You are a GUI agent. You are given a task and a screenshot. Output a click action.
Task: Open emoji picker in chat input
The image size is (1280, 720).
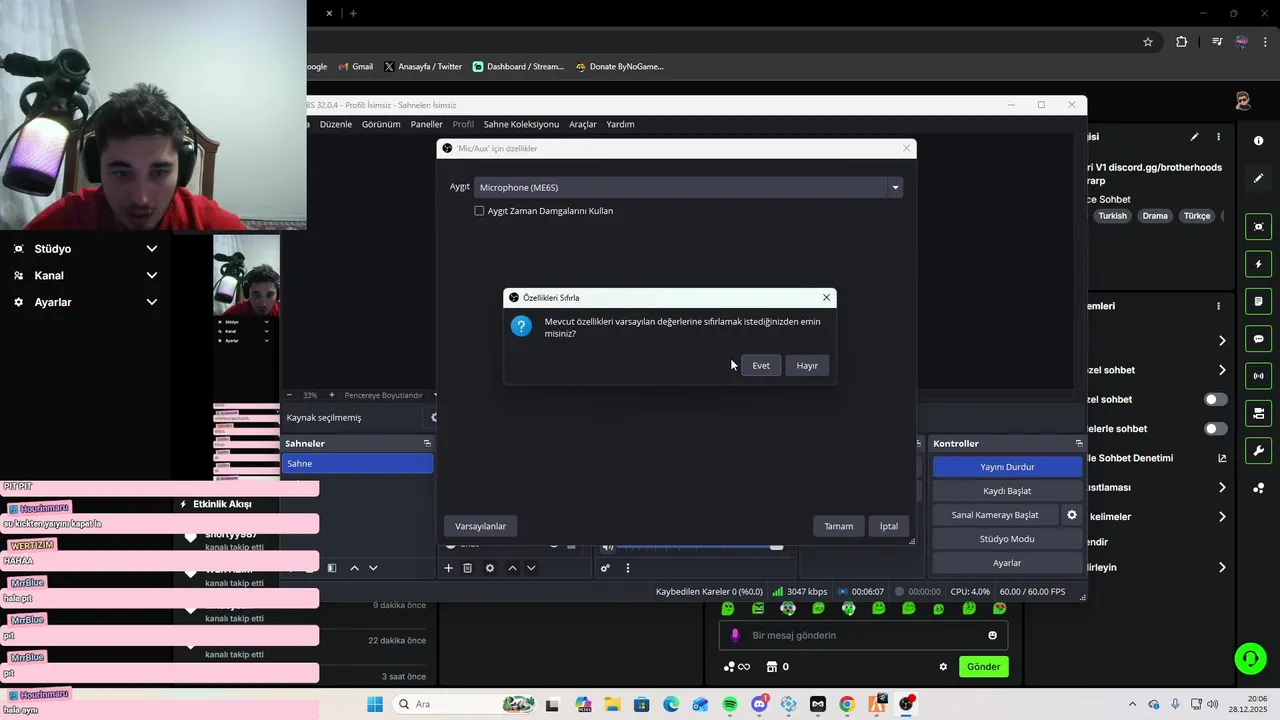[992, 635]
